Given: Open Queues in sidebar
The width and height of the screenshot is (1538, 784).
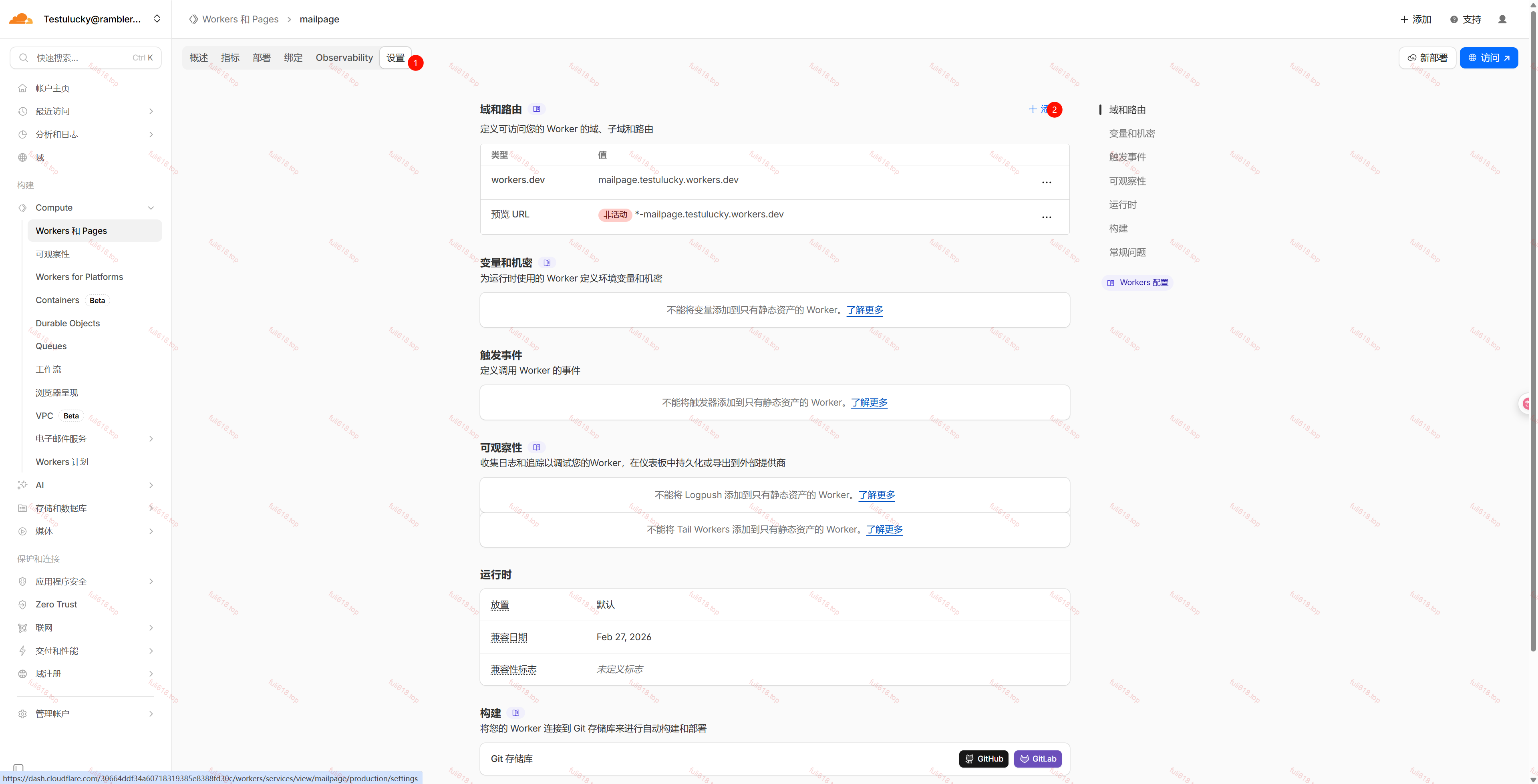Looking at the screenshot, I should click(x=51, y=346).
